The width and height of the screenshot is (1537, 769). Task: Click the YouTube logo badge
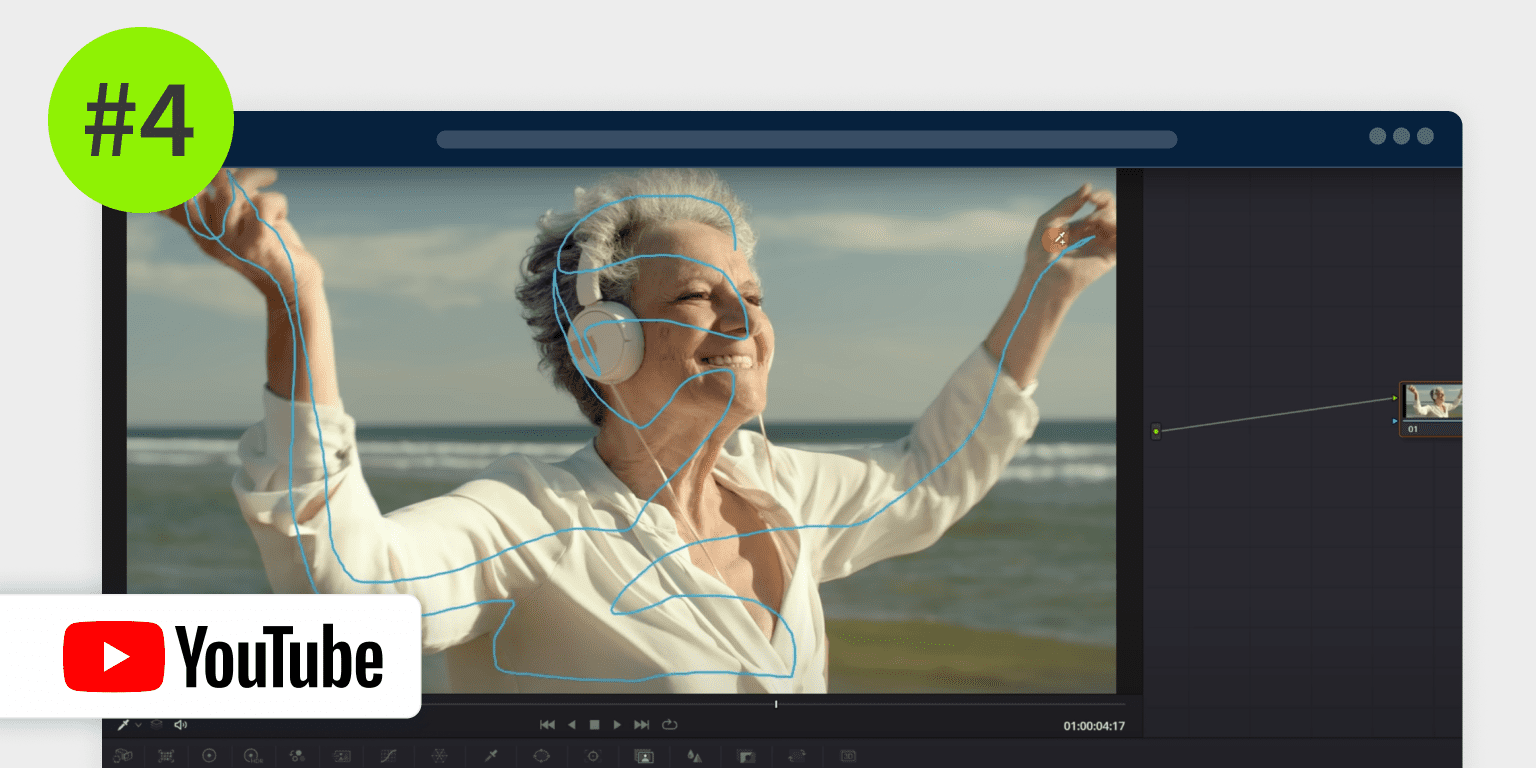[x=222, y=656]
